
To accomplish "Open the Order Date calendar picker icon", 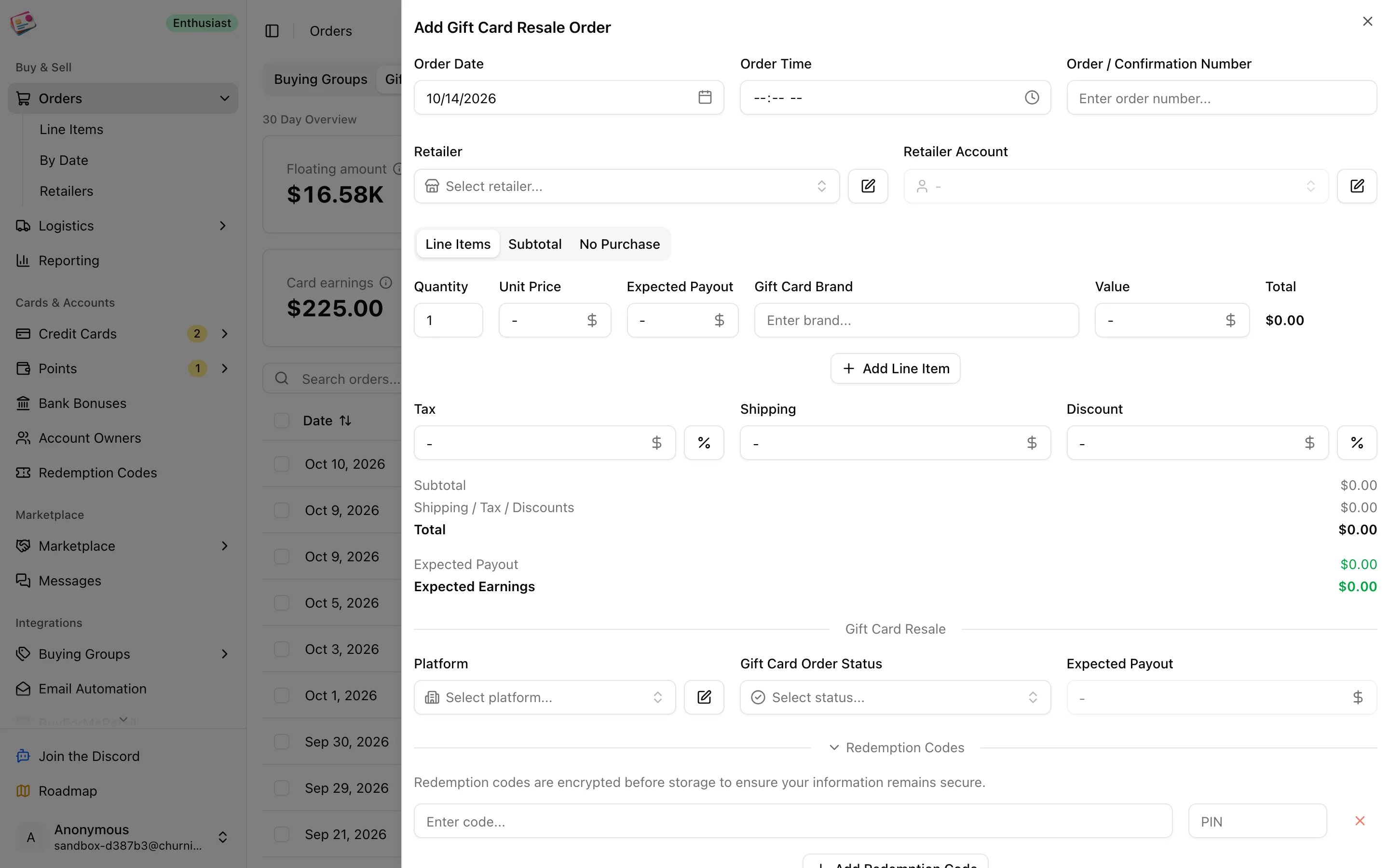I will (x=705, y=97).
